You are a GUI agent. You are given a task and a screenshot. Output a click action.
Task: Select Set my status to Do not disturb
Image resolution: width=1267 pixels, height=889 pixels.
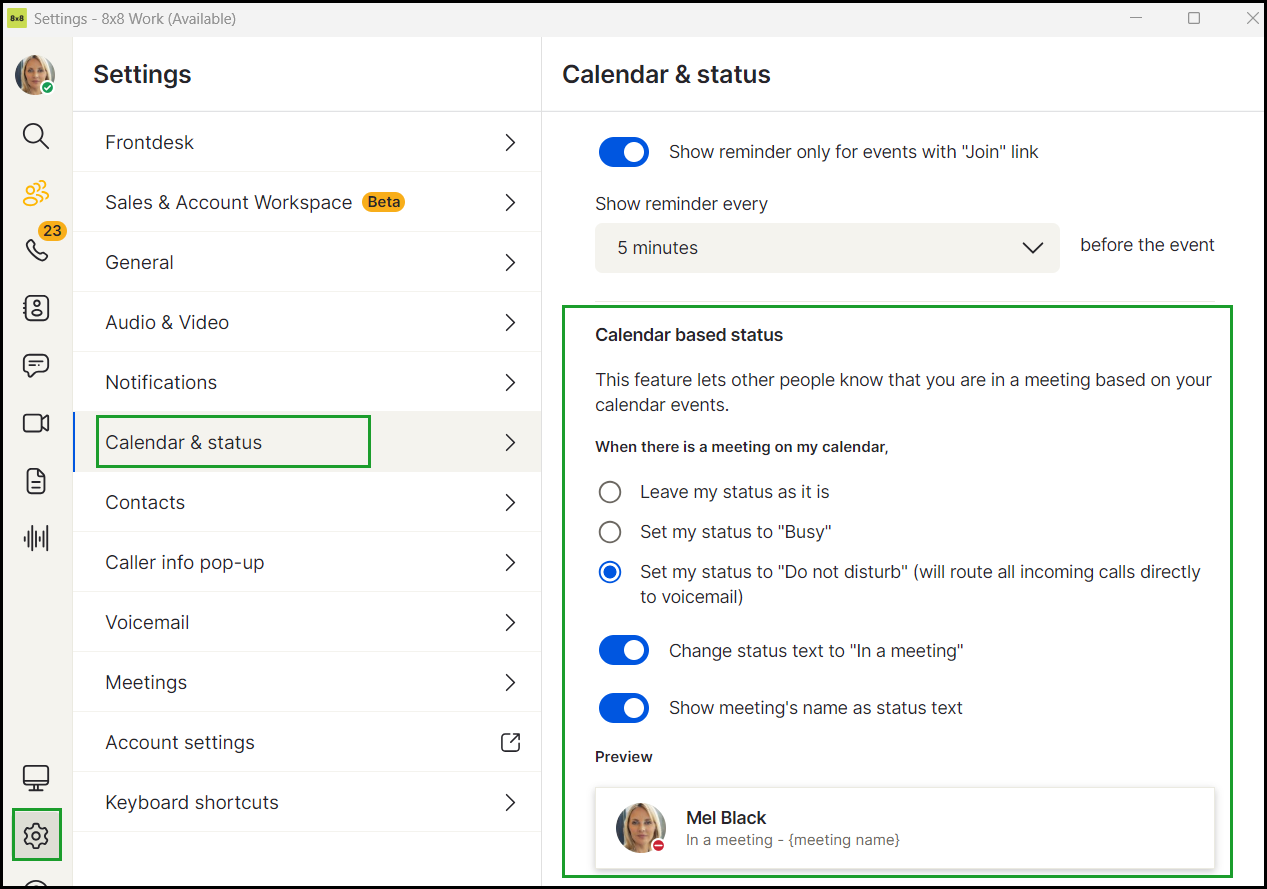coord(609,572)
